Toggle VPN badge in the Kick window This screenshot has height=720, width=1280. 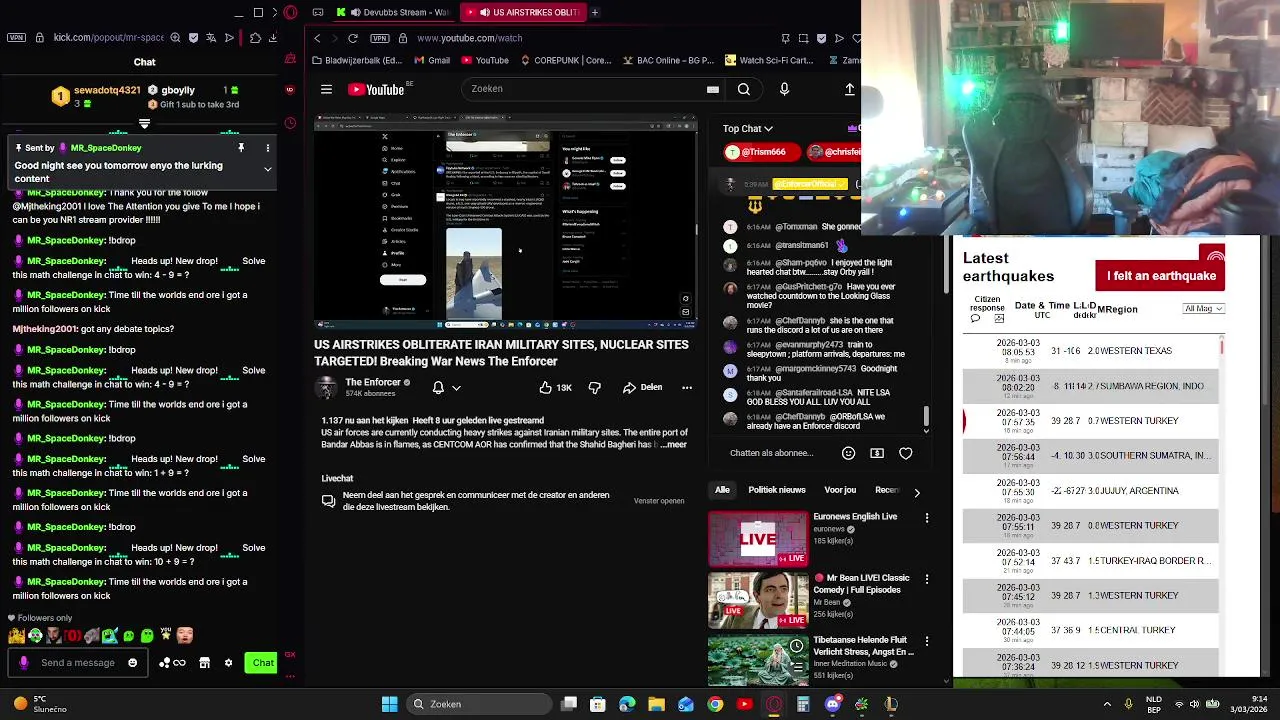[x=15, y=38]
